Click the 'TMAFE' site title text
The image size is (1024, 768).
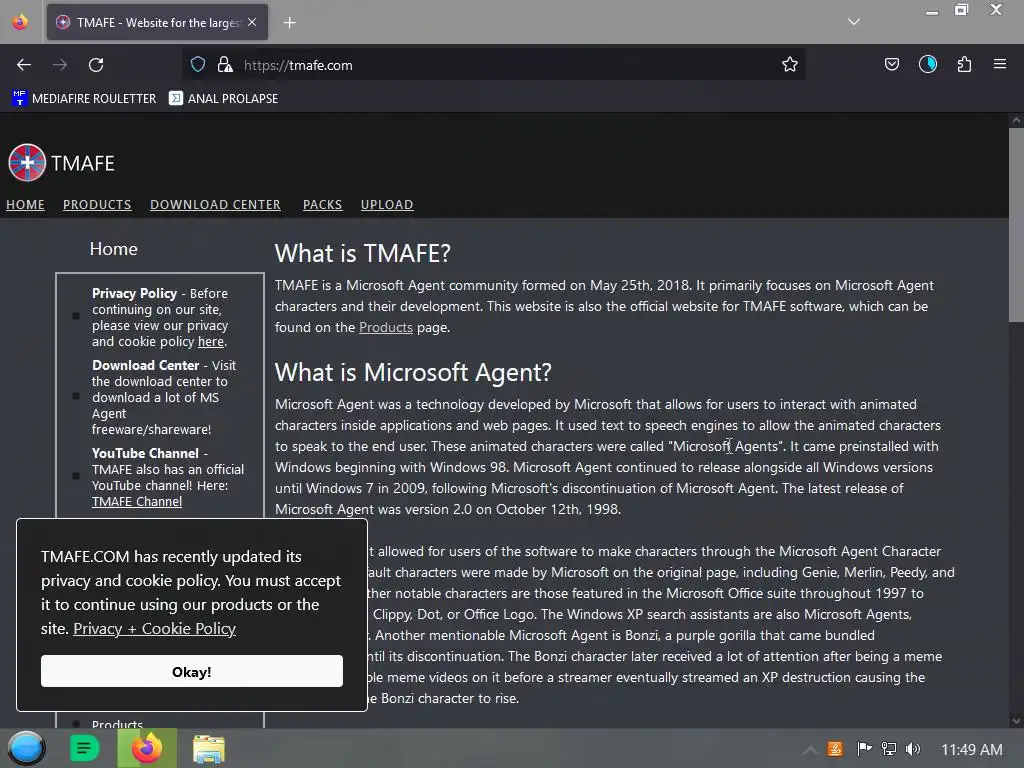pyautogui.click(x=83, y=163)
